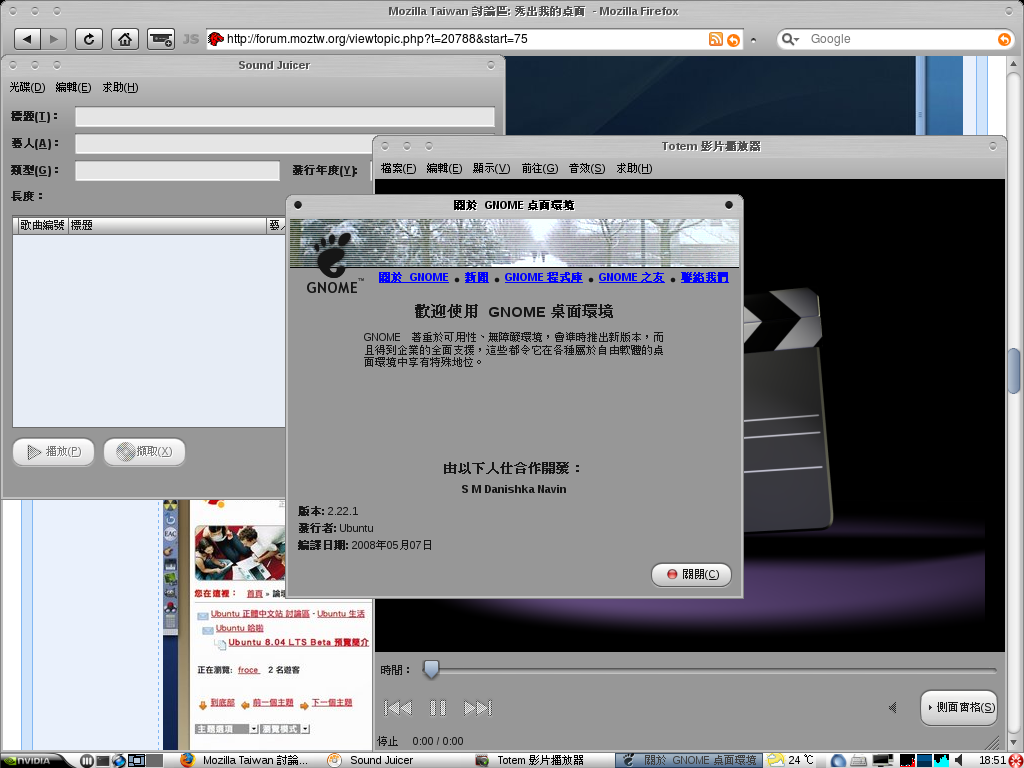Reload the page in Firefox
The height and width of the screenshot is (768, 1024).
coord(90,39)
